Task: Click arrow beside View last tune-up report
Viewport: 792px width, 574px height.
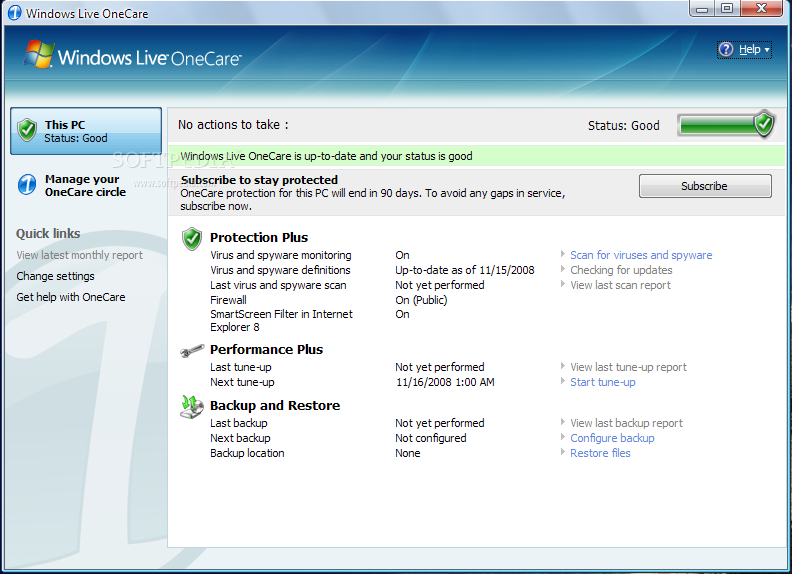Action: [563, 366]
